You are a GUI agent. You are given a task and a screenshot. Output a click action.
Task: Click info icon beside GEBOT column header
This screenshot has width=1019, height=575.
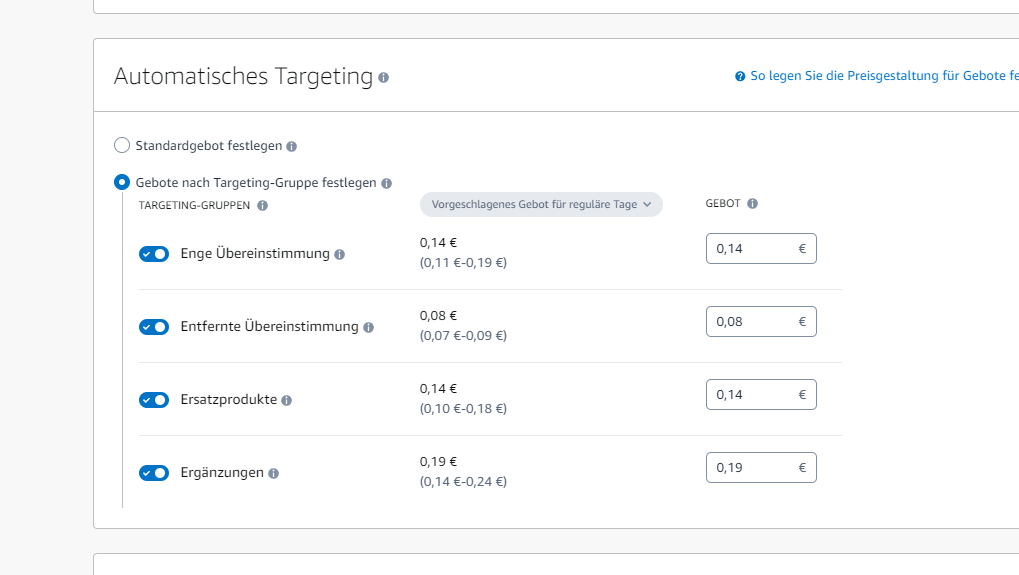[x=752, y=203]
